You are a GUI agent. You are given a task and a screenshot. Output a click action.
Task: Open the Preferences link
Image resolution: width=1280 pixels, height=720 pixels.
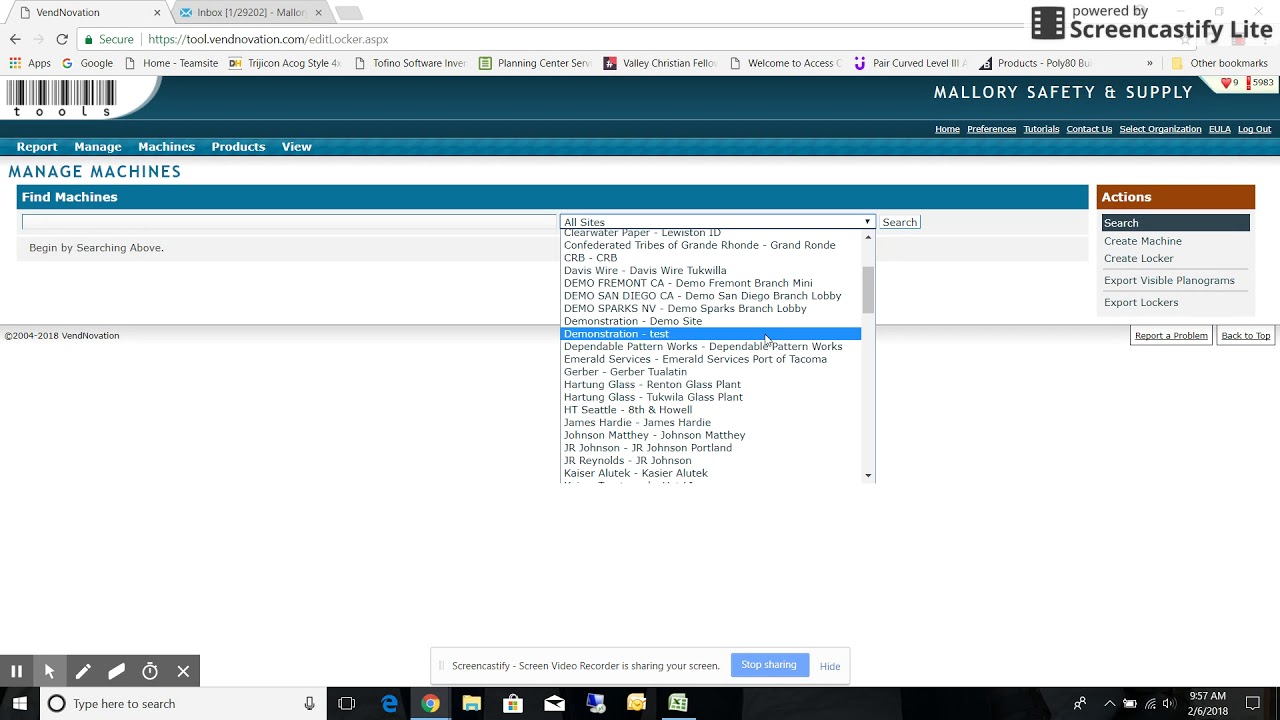coord(991,129)
